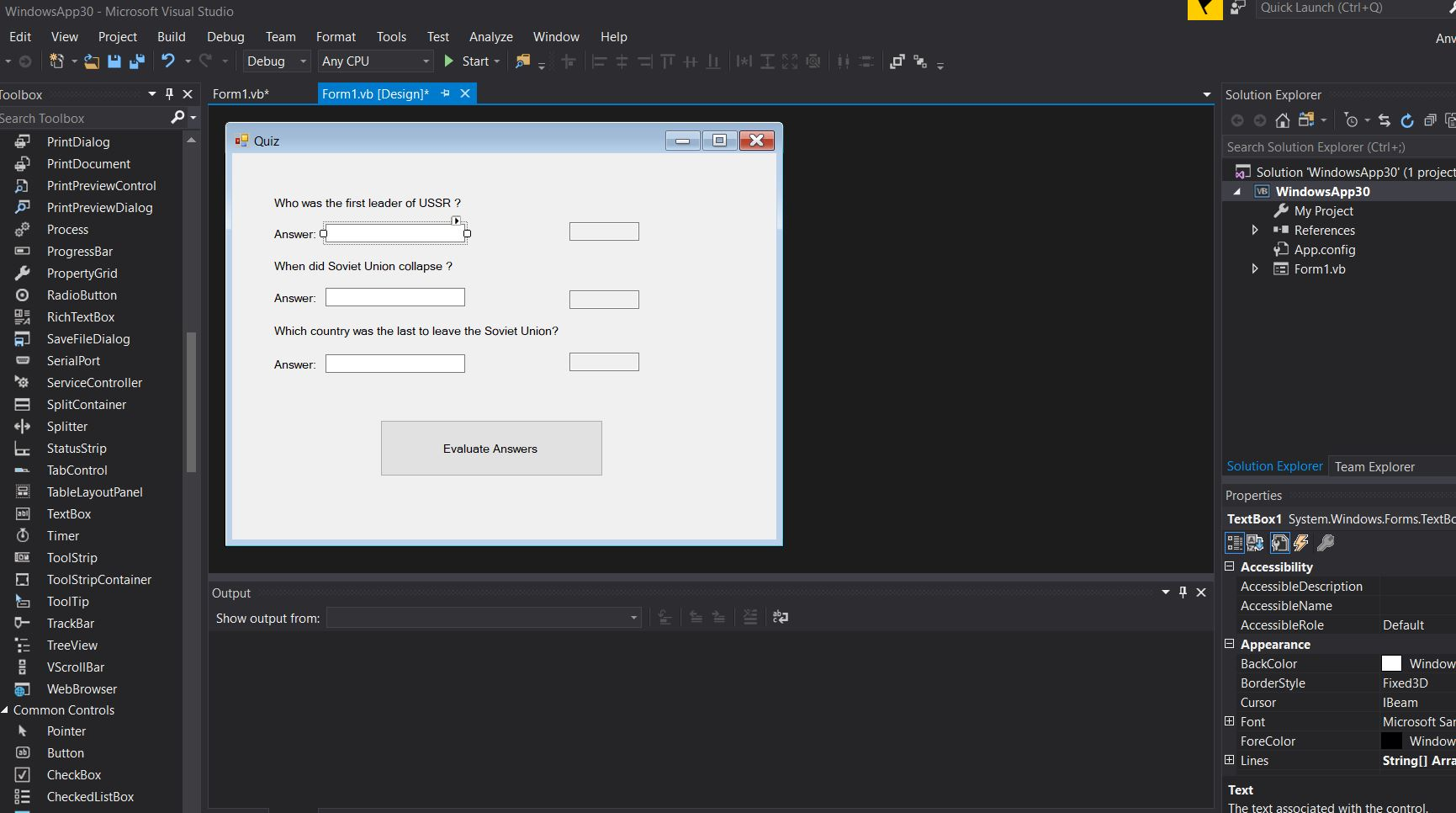This screenshot has width=1456, height=813.
Task: Toggle the pin on the Output window
Action: click(1183, 592)
